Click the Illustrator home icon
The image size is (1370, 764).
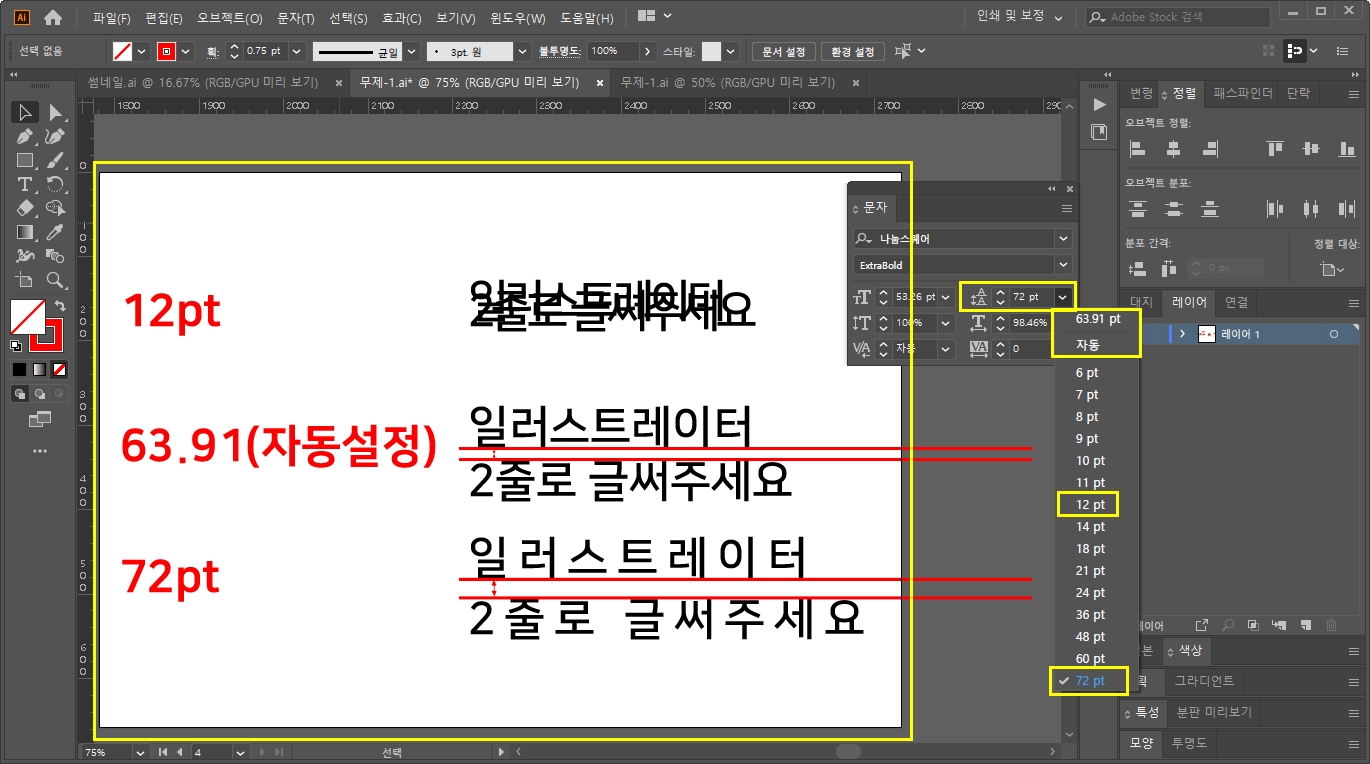[53, 17]
